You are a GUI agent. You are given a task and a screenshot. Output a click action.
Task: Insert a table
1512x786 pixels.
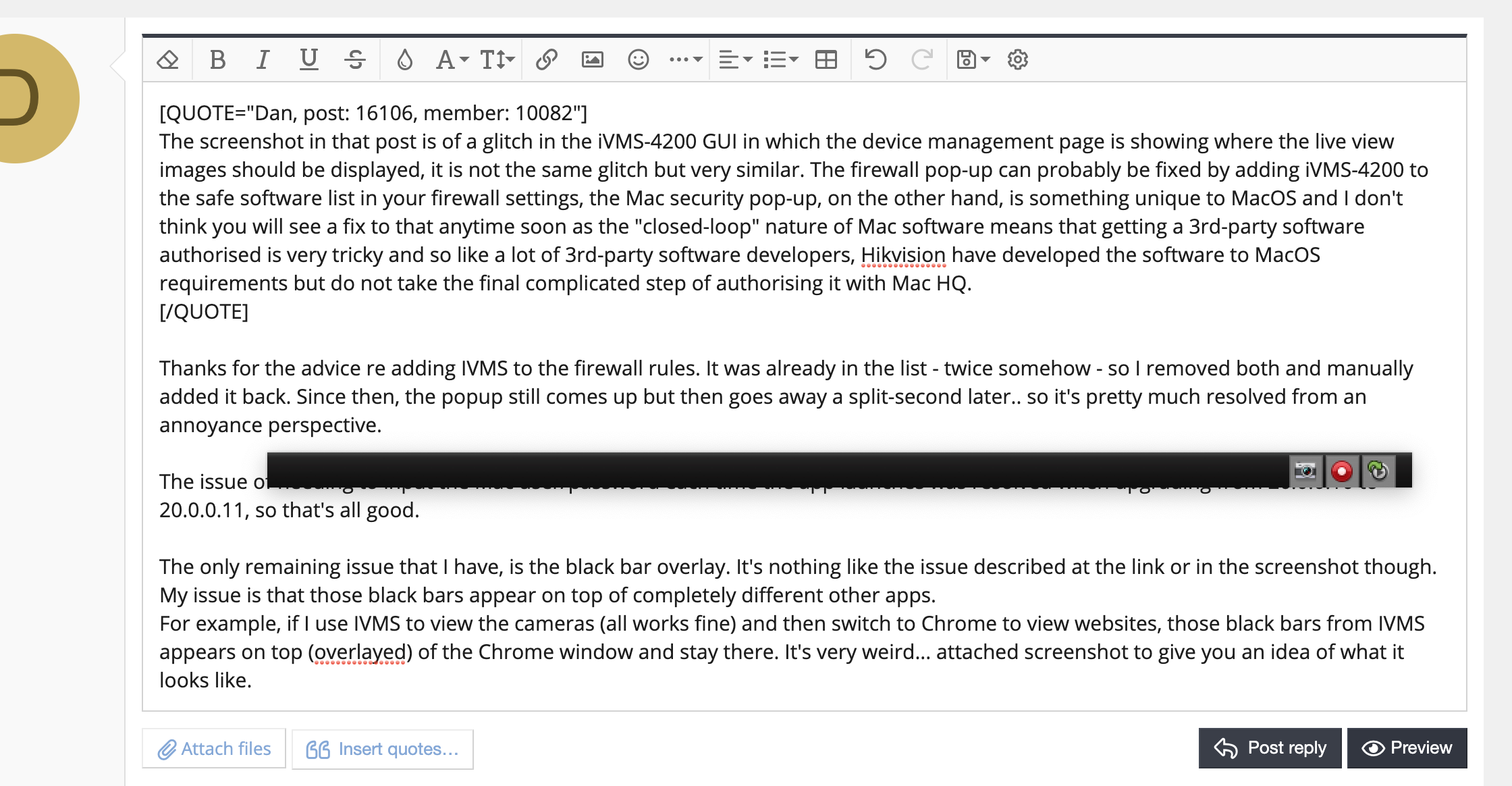point(826,60)
